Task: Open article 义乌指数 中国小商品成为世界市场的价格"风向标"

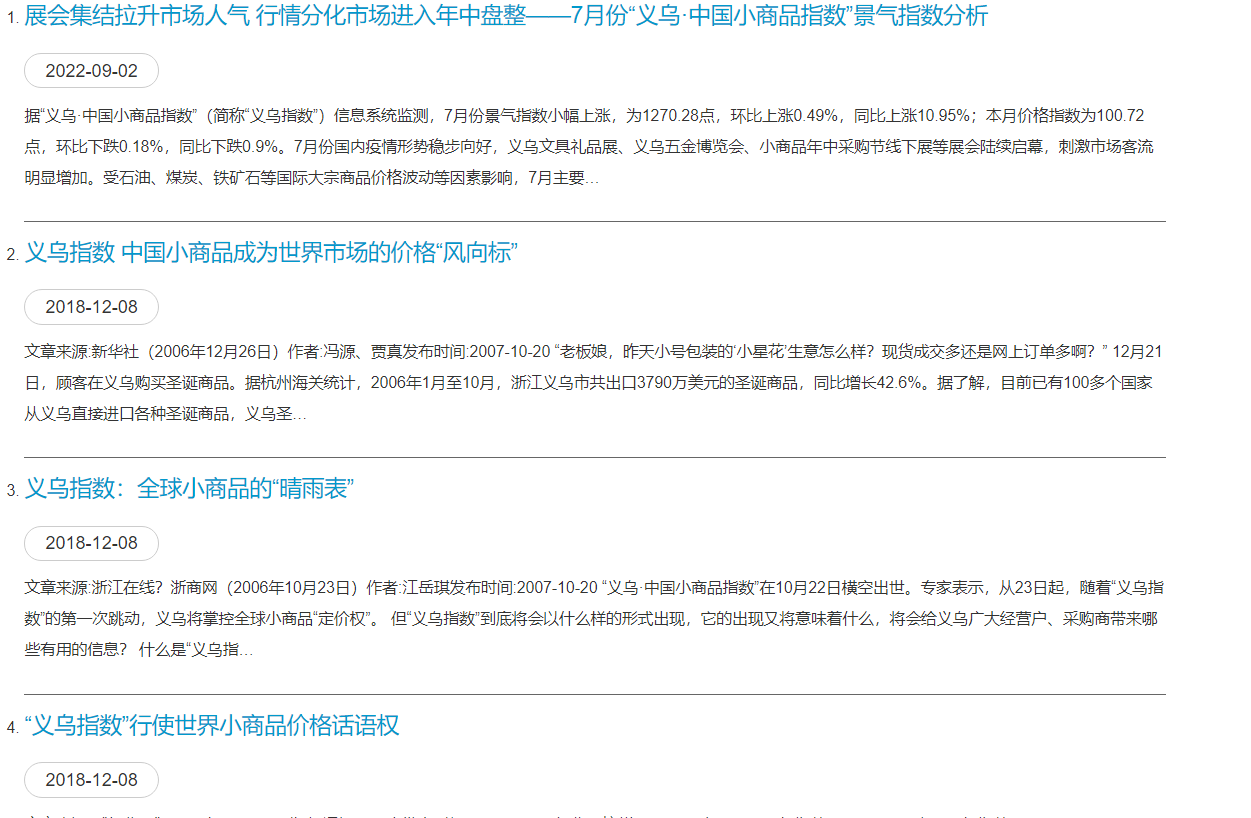Action: tap(271, 253)
